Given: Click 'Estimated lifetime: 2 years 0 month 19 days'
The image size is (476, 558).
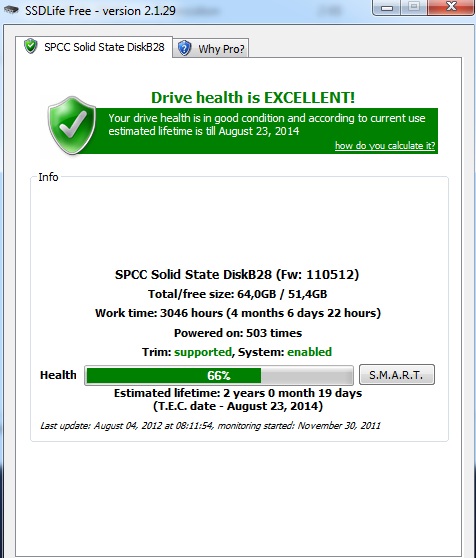Looking at the screenshot, I should pyautogui.click(x=238, y=393).
